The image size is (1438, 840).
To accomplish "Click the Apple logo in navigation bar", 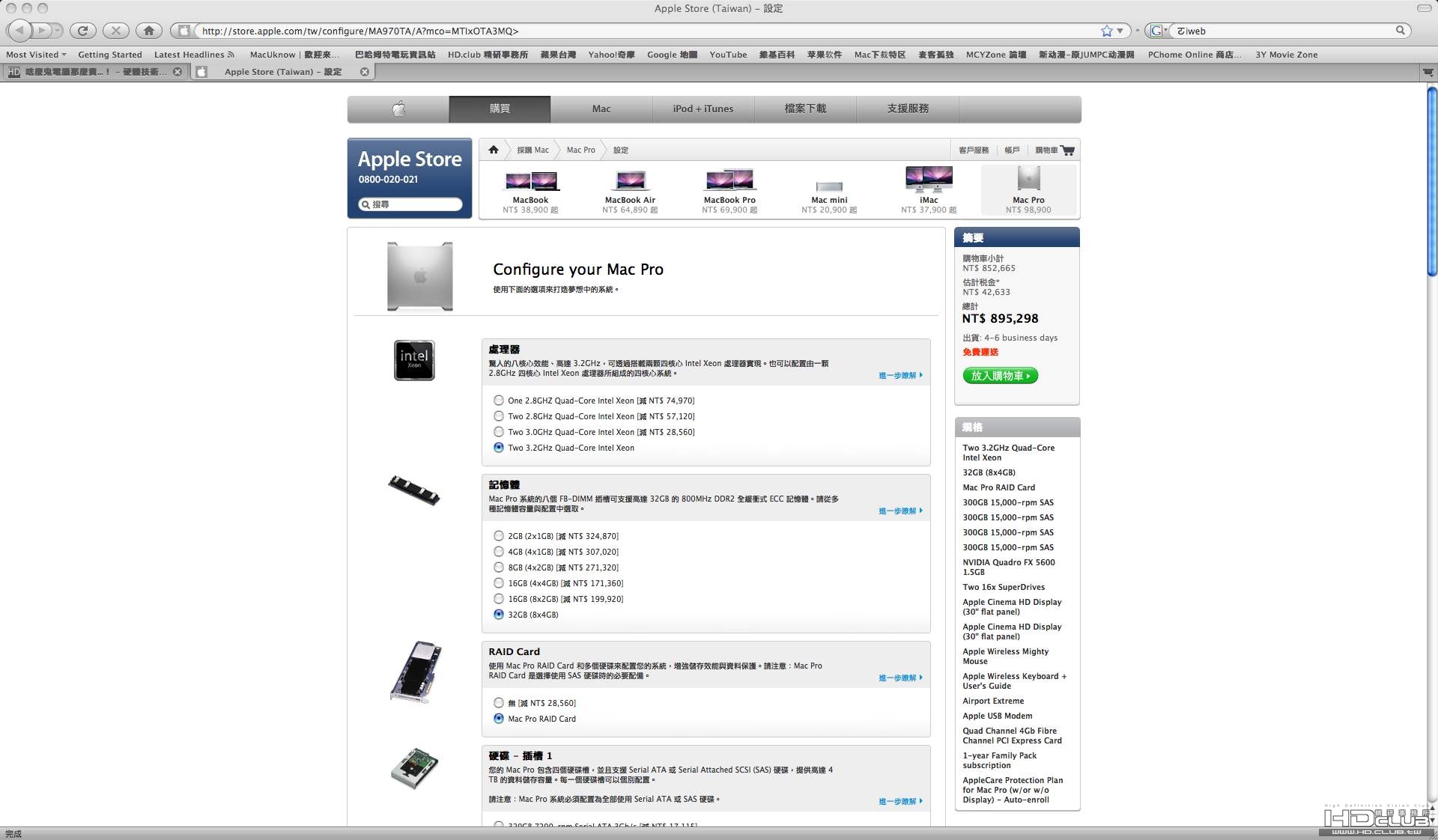I will click(x=398, y=109).
